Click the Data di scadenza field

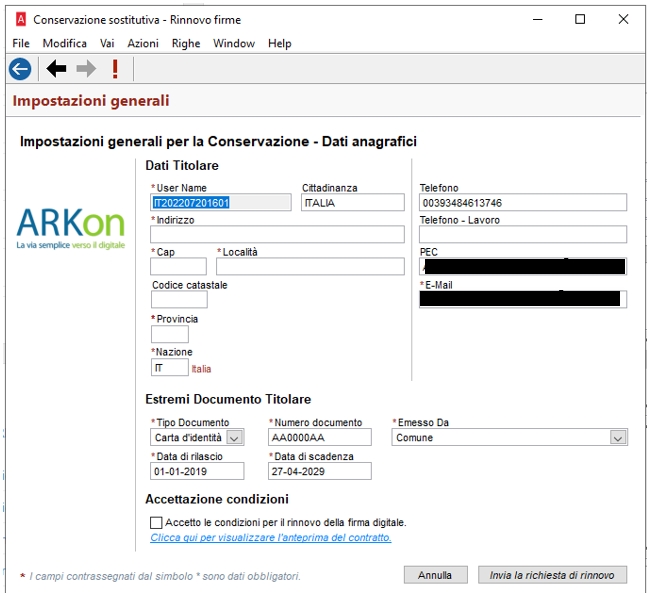click(319, 471)
